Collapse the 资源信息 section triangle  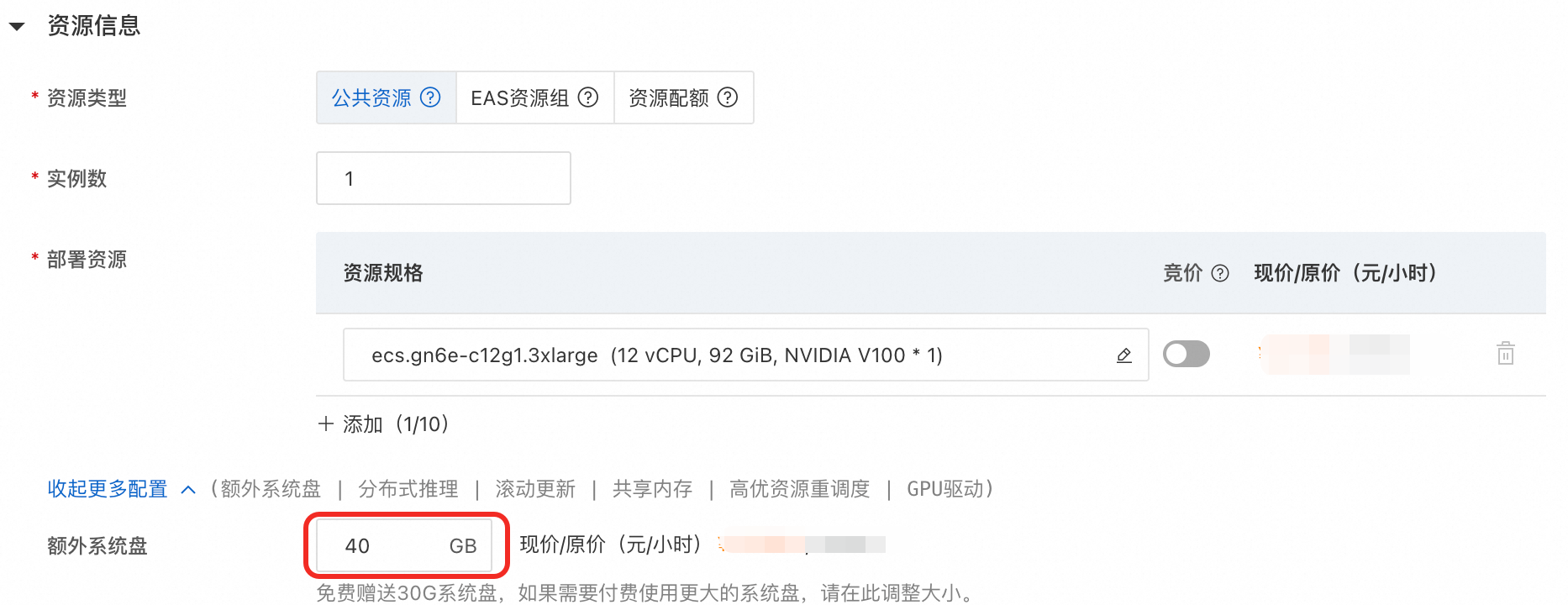point(17,27)
